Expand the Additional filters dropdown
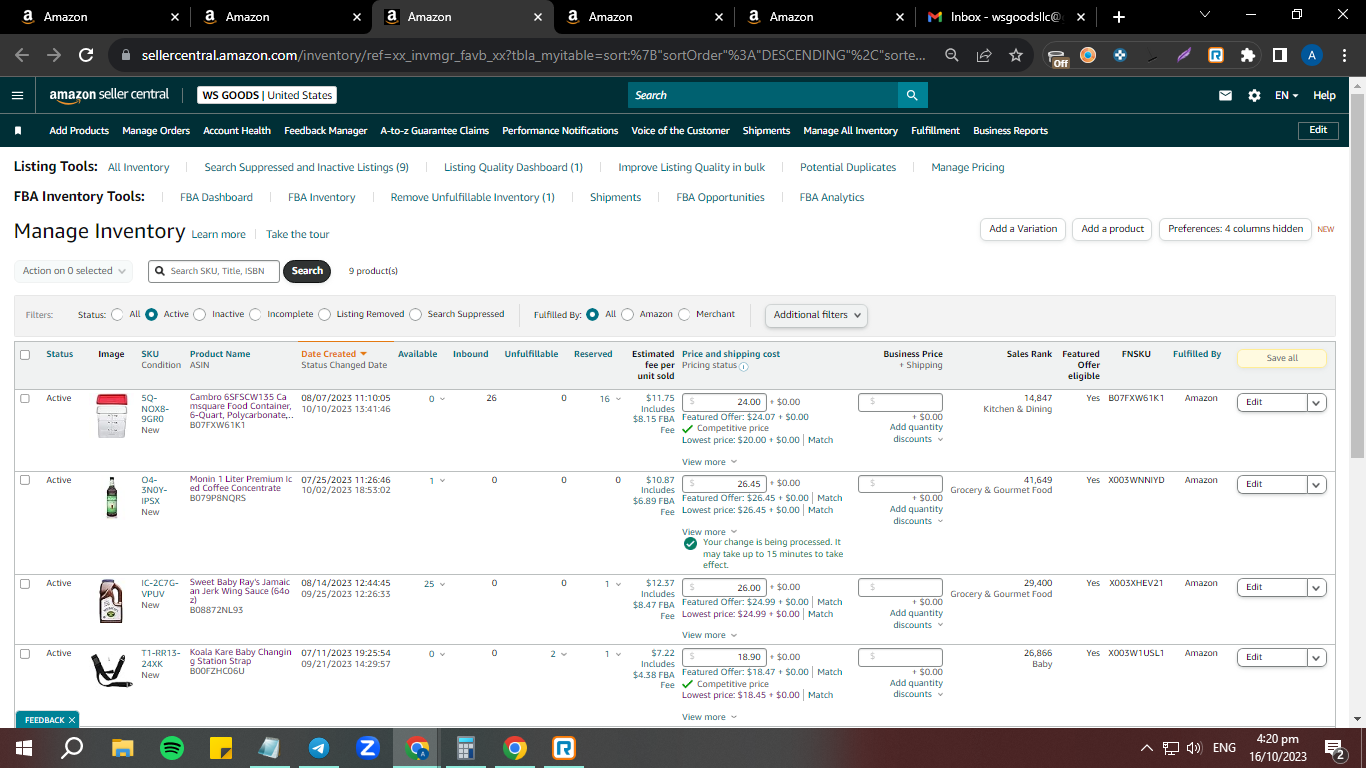The width and height of the screenshot is (1366, 768). click(x=816, y=315)
